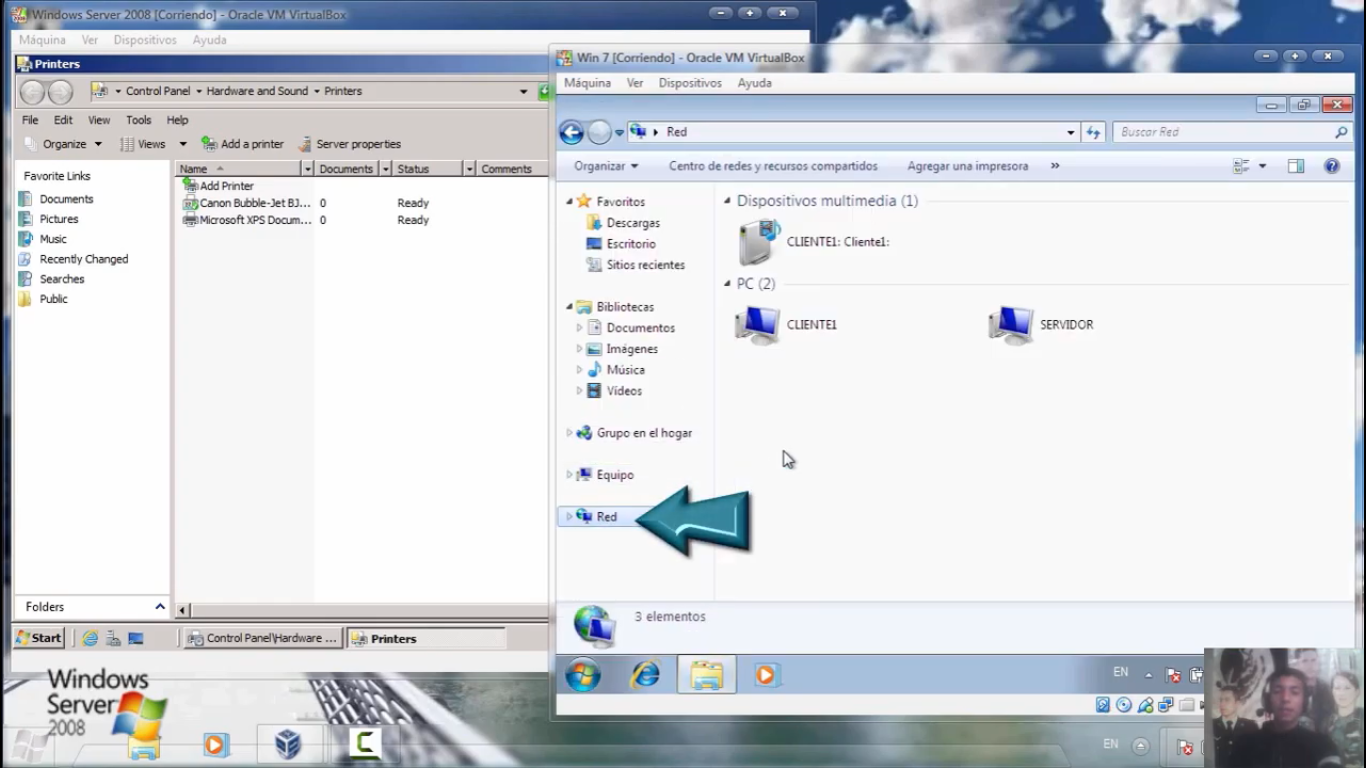The width and height of the screenshot is (1366, 768).
Task: Click the Forward arrow in Win 7 Explorer
Action: coord(599,132)
